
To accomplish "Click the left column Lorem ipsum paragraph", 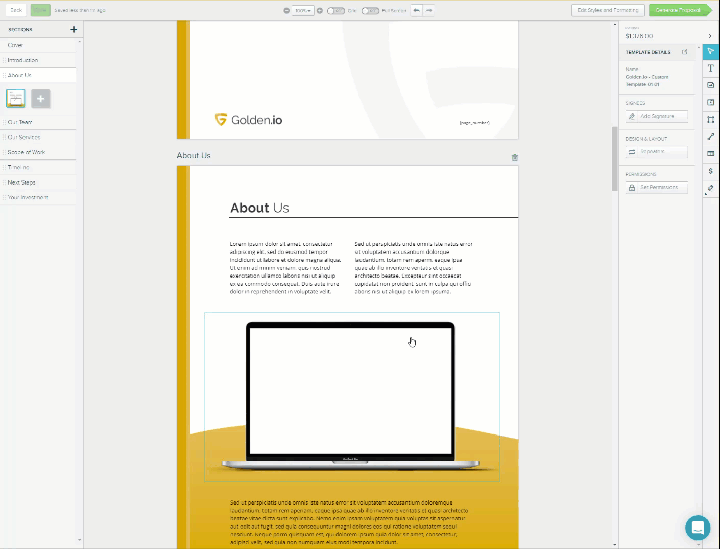I will coord(286,268).
